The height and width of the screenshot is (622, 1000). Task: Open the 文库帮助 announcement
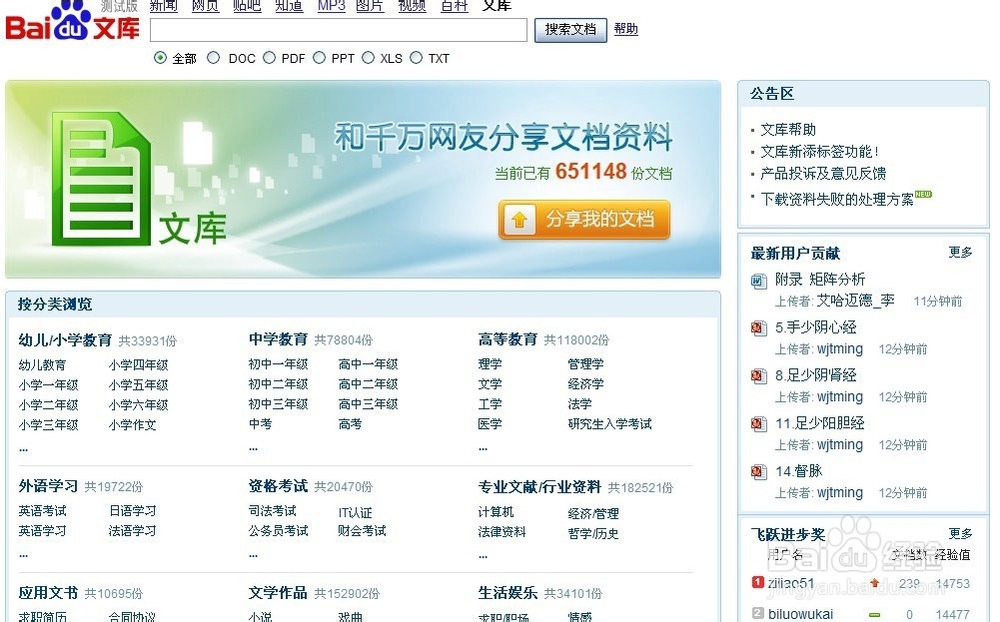coord(788,130)
